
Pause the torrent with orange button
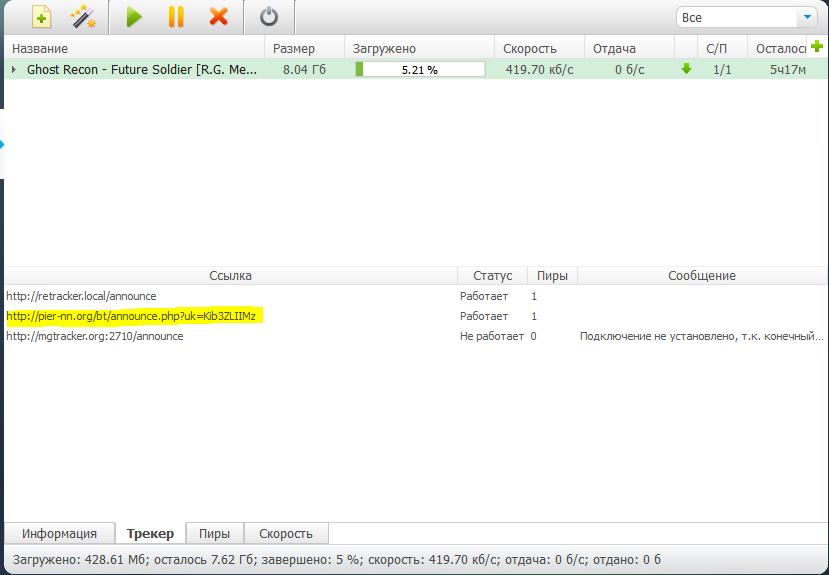[x=176, y=17]
